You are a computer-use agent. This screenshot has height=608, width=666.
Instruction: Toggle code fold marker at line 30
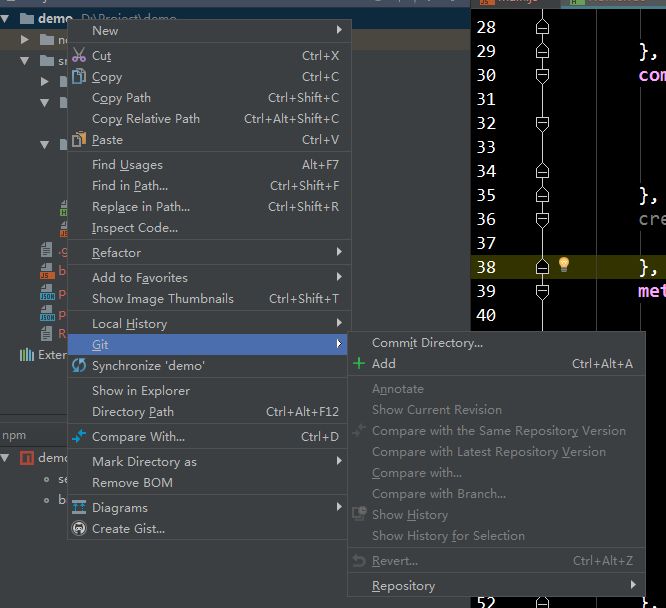[x=542, y=75]
